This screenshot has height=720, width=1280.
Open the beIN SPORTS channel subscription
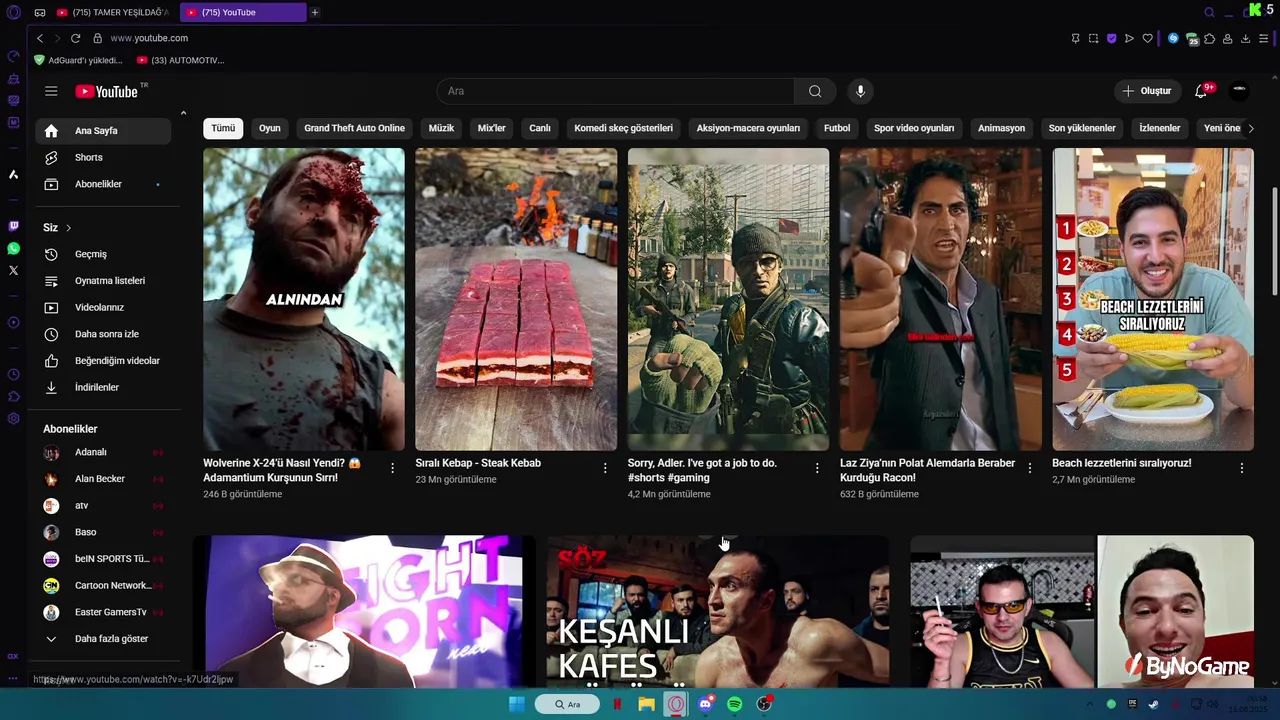coord(104,559)
